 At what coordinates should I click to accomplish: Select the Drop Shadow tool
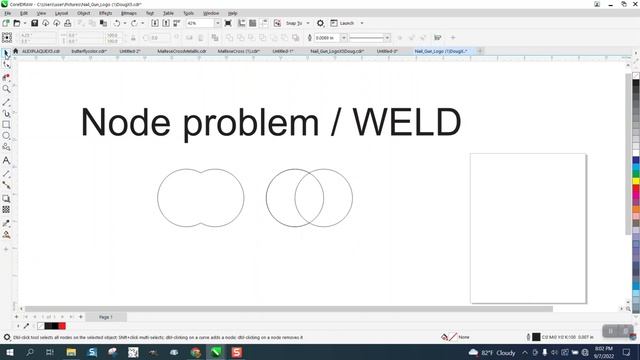[x=6, y=198]
